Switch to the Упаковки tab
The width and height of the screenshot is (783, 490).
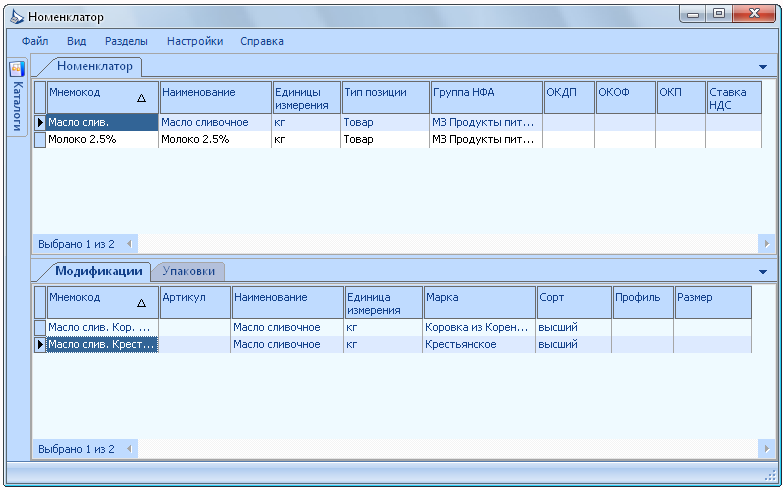pos(188,271)
